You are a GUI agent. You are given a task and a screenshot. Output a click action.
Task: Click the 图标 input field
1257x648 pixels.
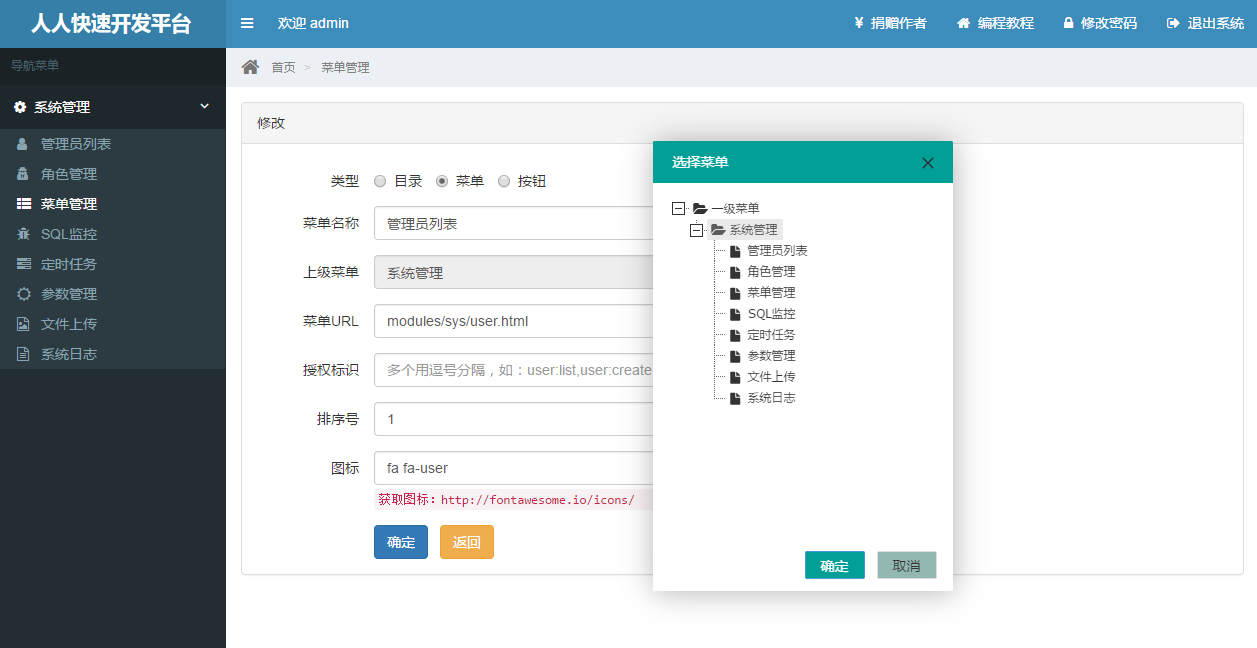tap(514, 468)
